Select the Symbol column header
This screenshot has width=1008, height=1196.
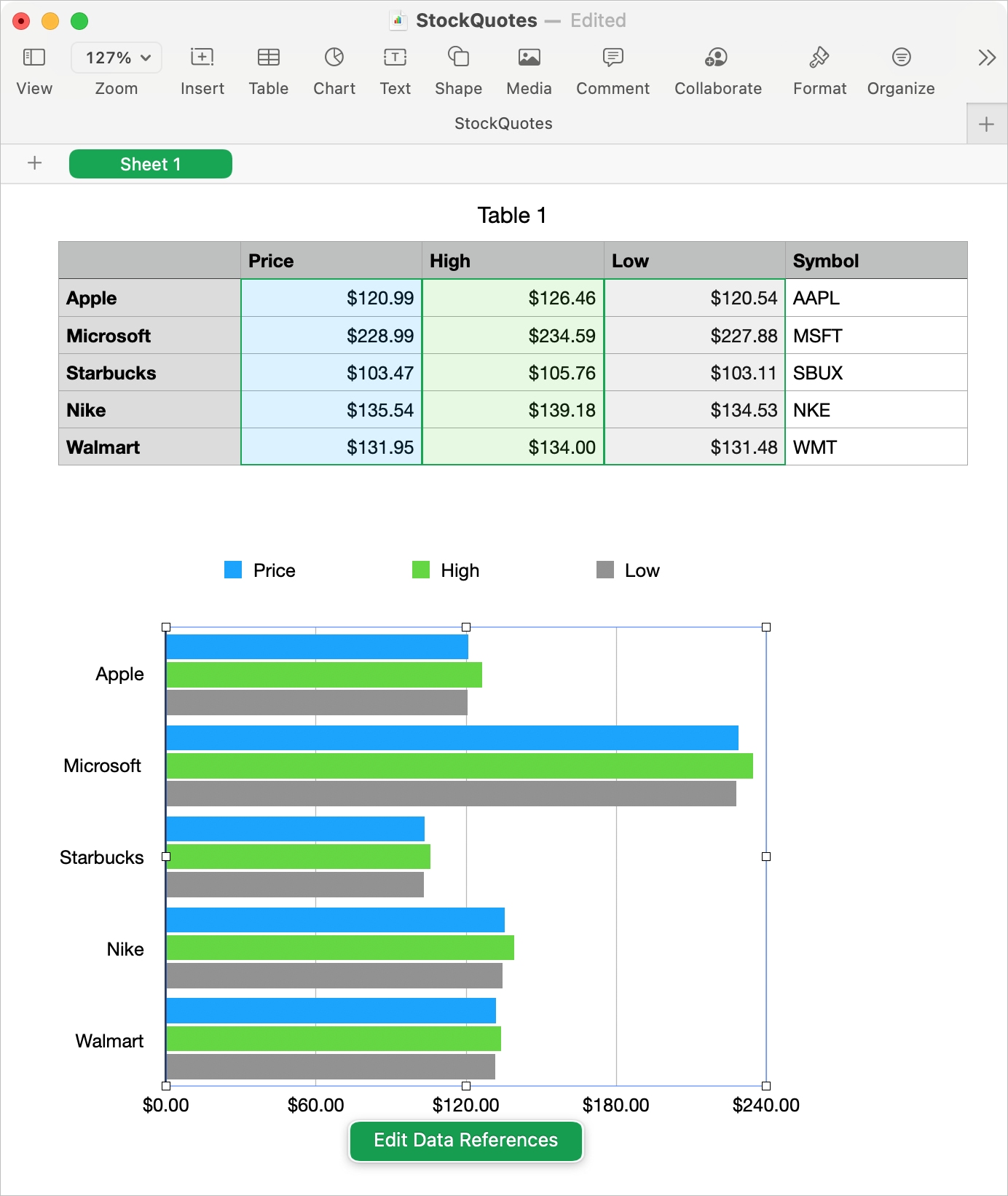876,261
